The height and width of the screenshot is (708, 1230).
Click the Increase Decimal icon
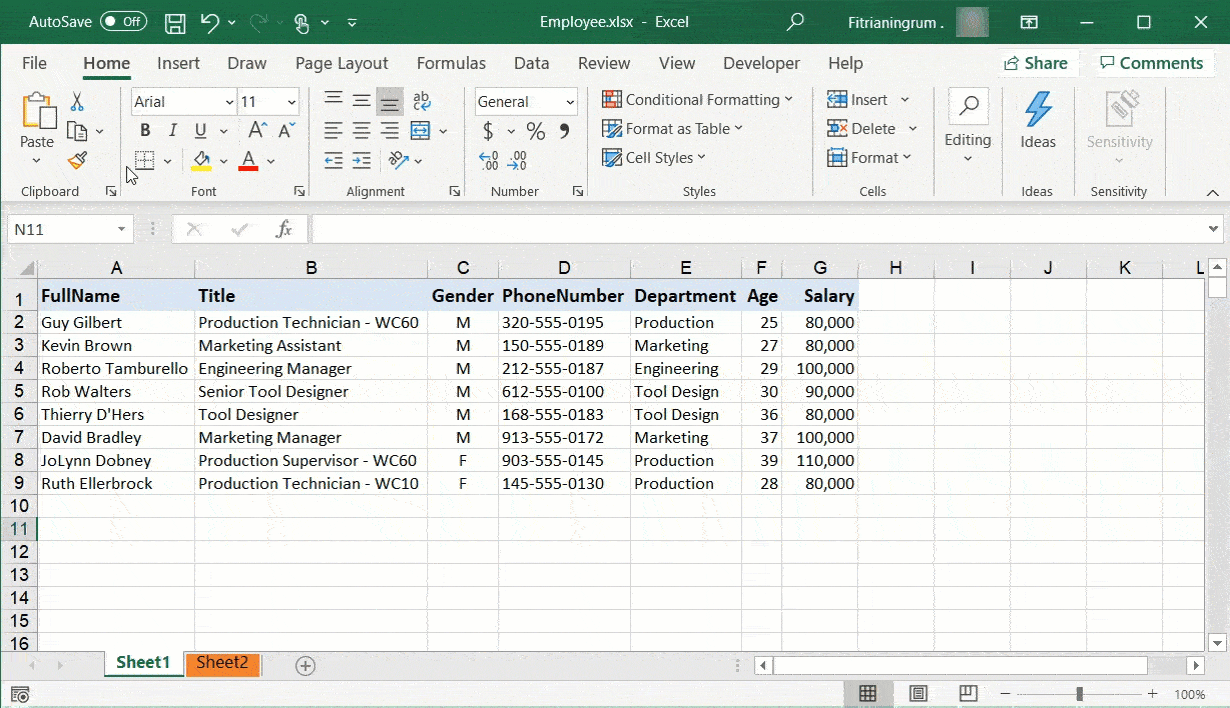489,160
